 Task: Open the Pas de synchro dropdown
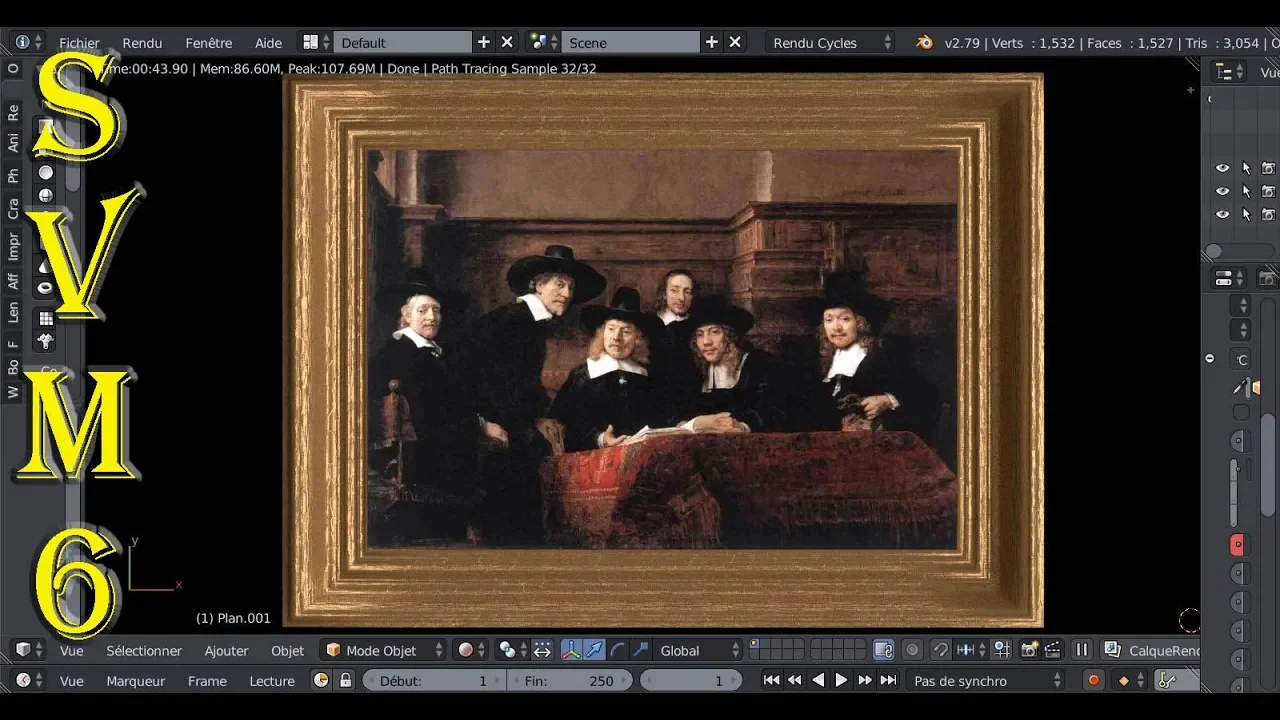(986, 680)
